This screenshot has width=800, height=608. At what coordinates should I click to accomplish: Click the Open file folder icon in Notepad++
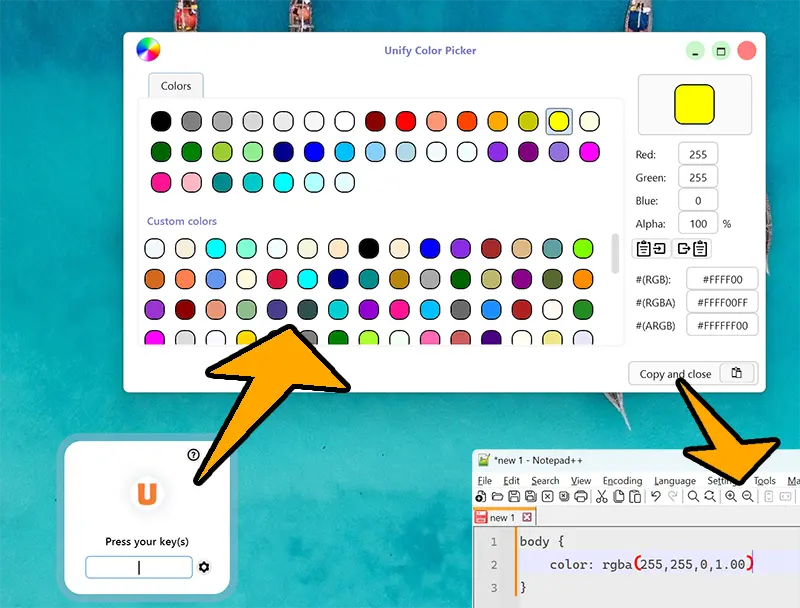(497, 496)
